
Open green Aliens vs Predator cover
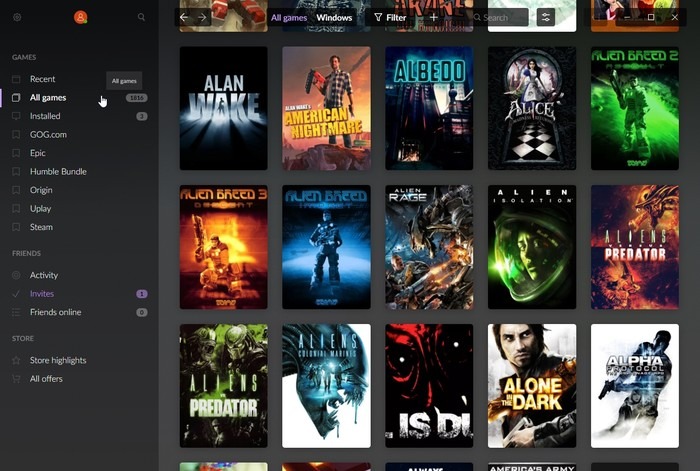pyautogui.click(x=224, y=386)
